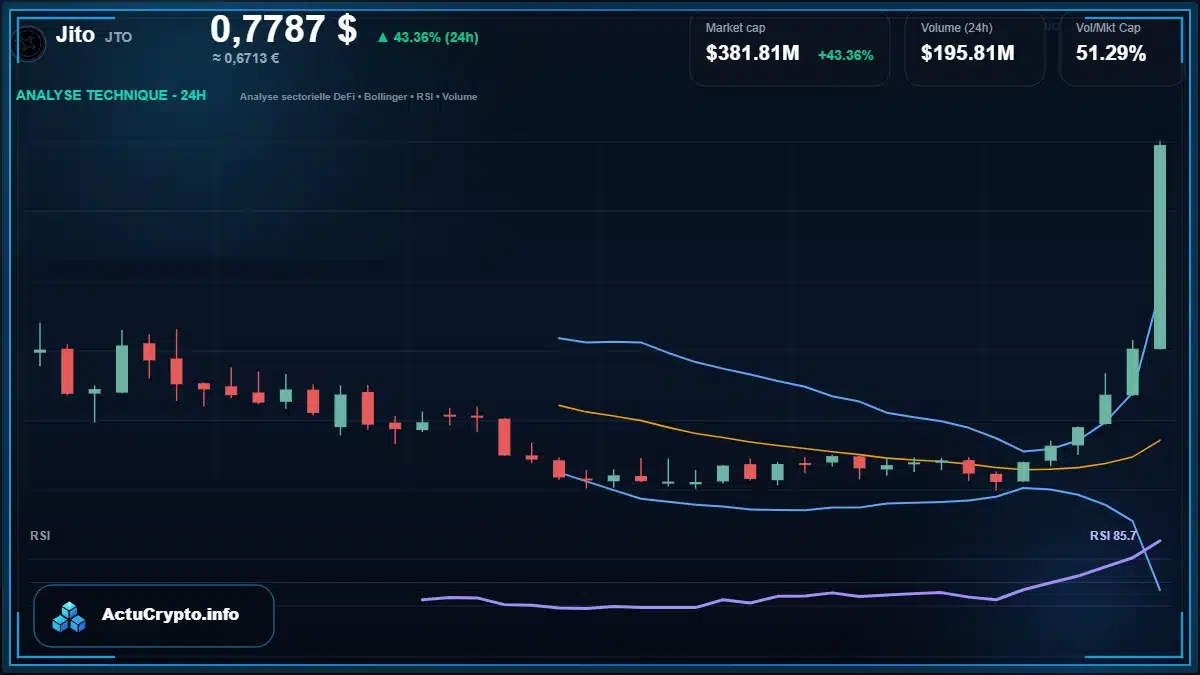Click the +43.36% market cap change

pos(845,55)
